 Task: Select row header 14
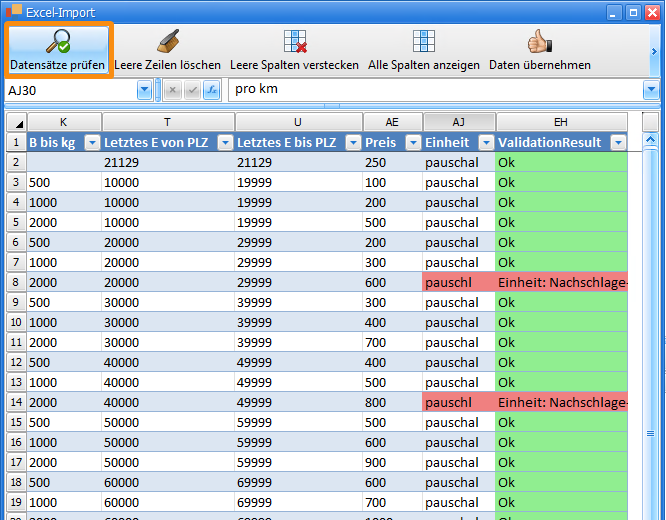point(16,402)
